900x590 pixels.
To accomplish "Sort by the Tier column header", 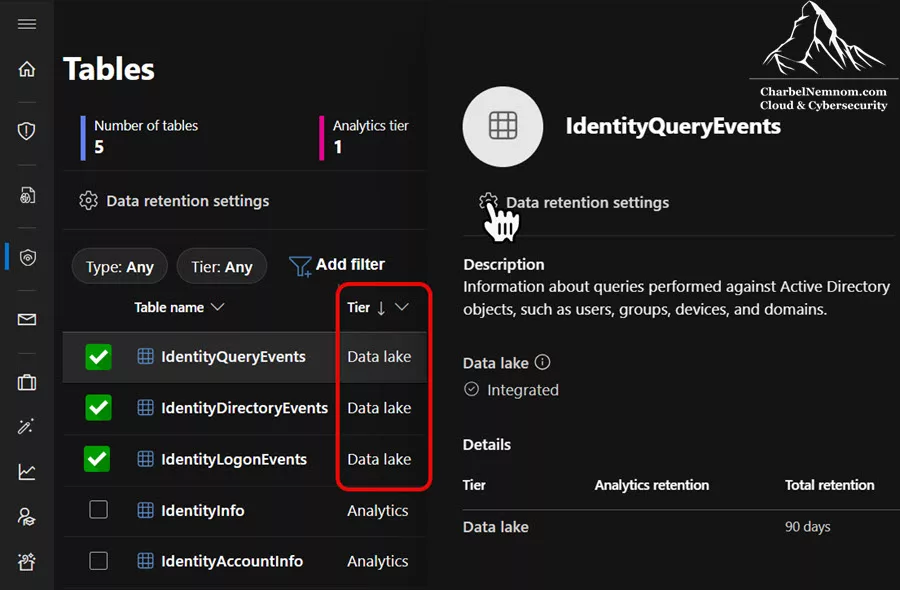I will coord(359,308).
